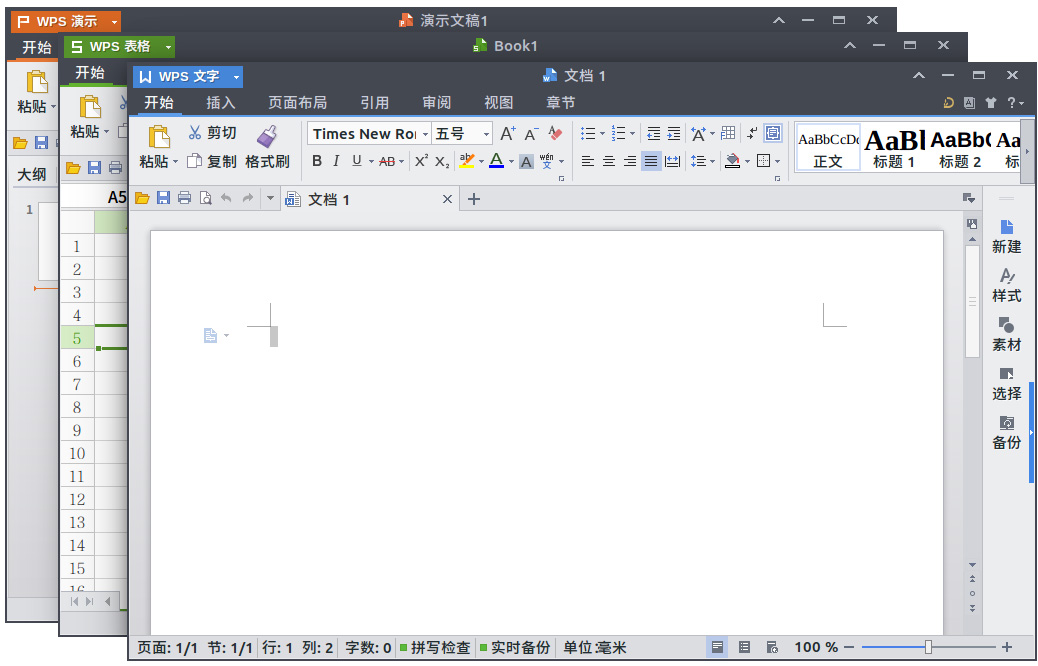
Task: Apply superscript X² formatting
Action: click(421, 161)
